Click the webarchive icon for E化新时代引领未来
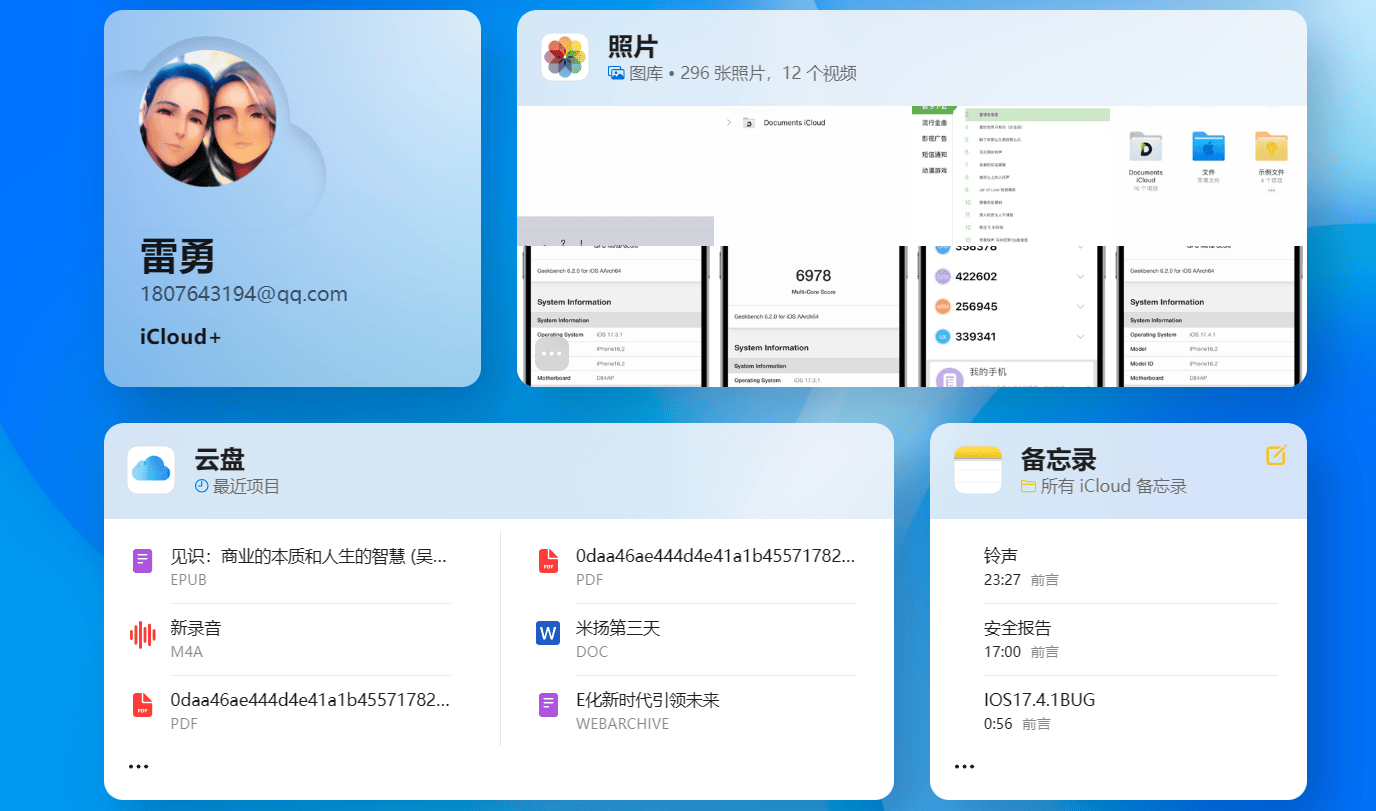 pyautogui.click(x=548, y=705)
